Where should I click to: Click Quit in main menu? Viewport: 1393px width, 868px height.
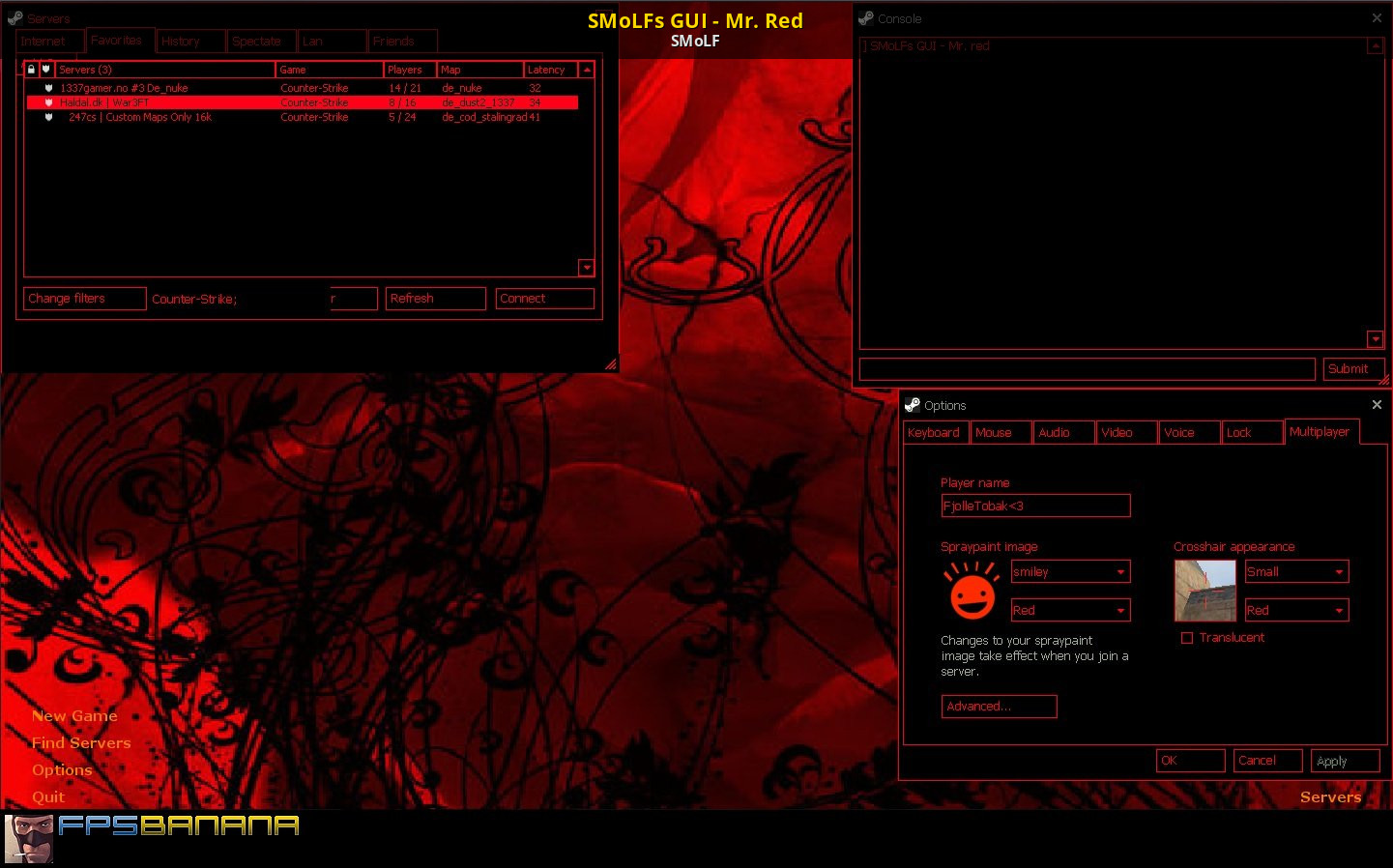(x=48, y=797)
